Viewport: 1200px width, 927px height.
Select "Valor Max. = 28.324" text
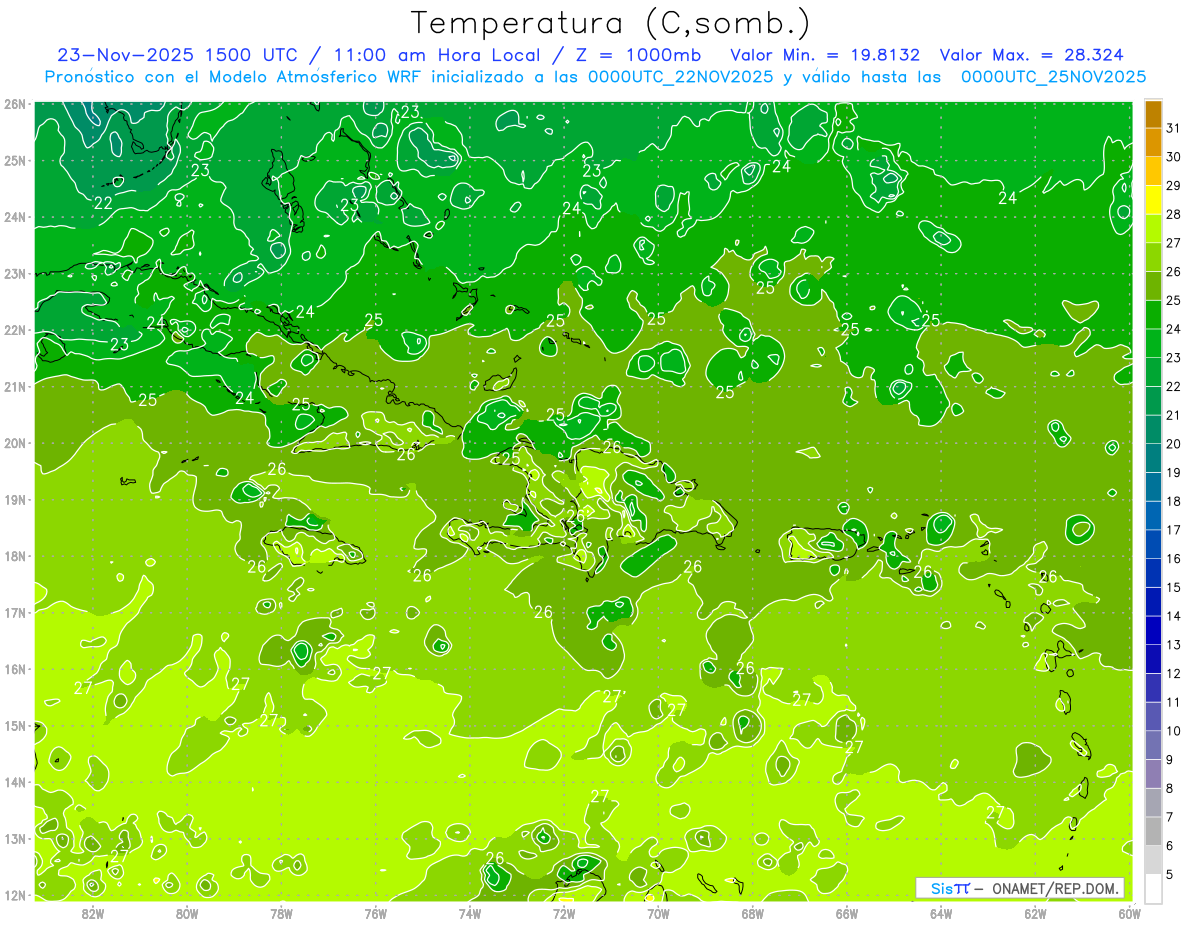(x=1031, y=55)
